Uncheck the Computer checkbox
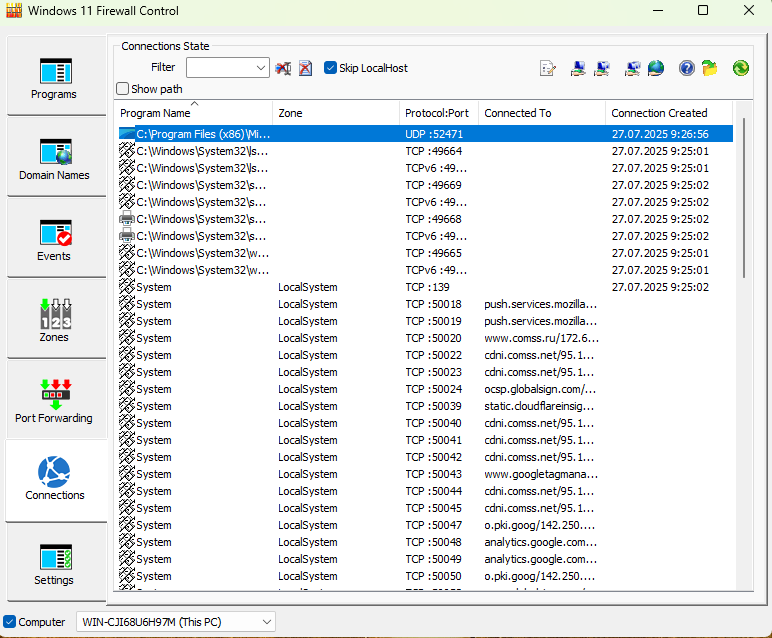Image resolution: width=772 pixels, height=638 pixels. point(11,622)
